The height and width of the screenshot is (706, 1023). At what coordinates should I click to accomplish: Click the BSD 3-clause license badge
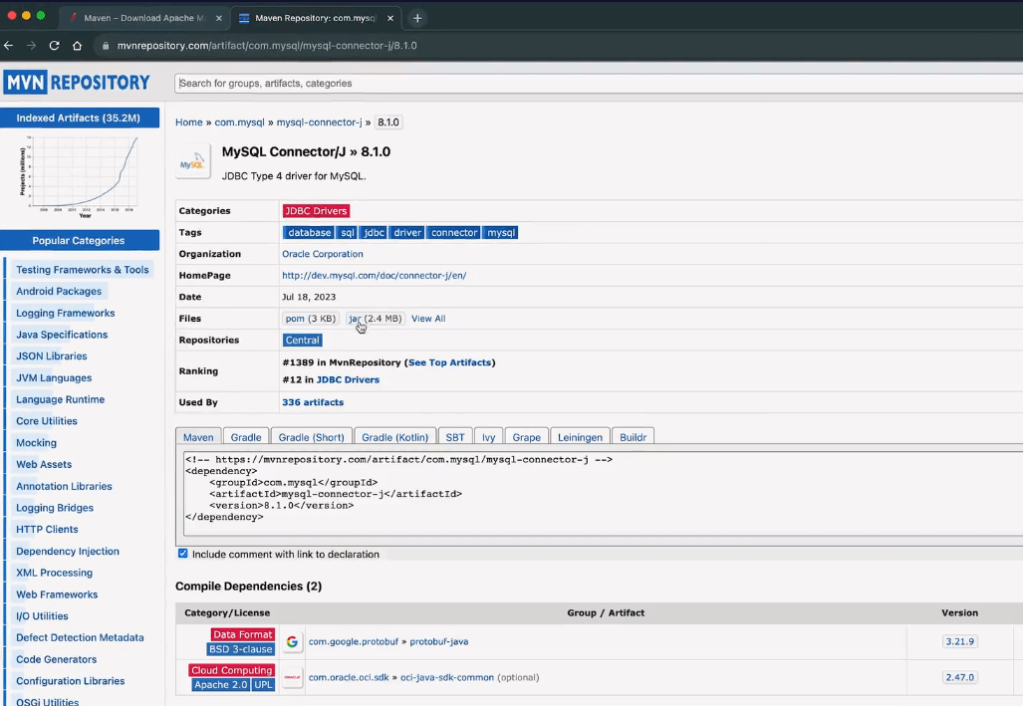click(x=241, y=649)
